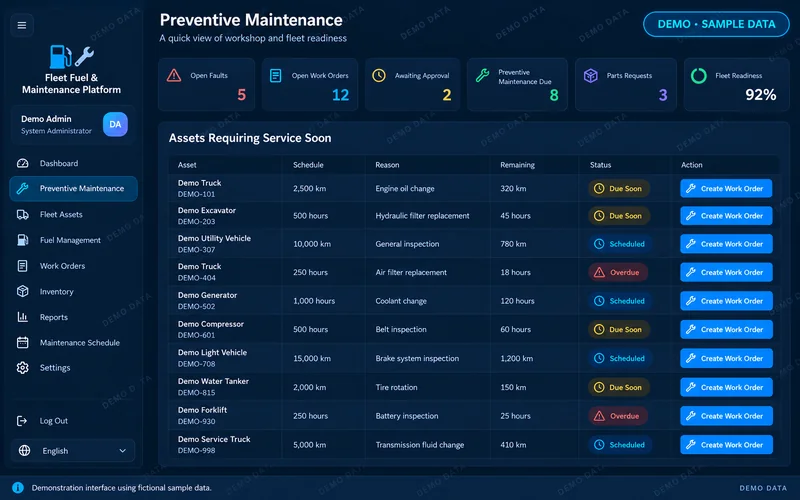Image resolution: width=800 pixels, height=500 pixels.
Task: Click the Fleet Readiness ring icon
Action: (698, 76)
